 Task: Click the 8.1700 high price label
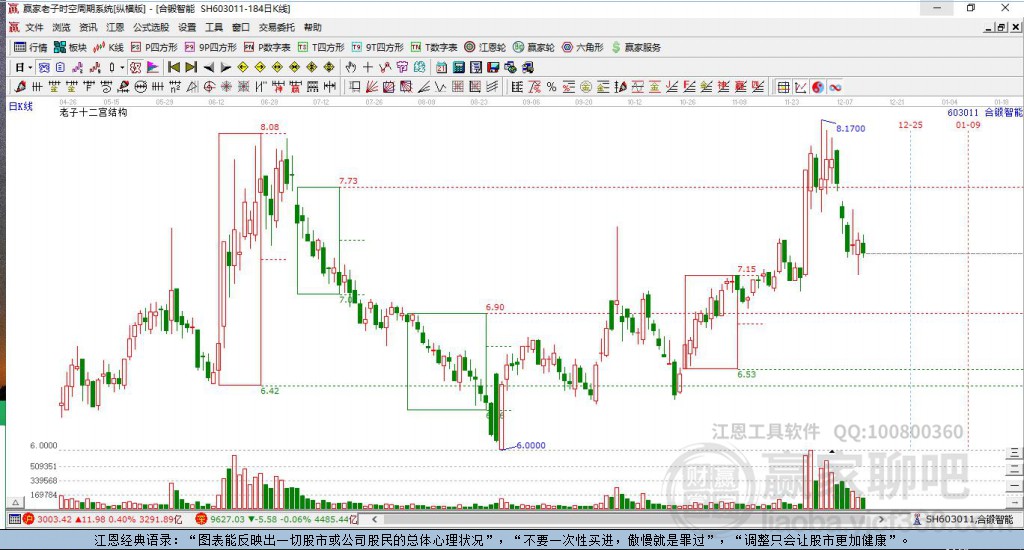point(850,129)
